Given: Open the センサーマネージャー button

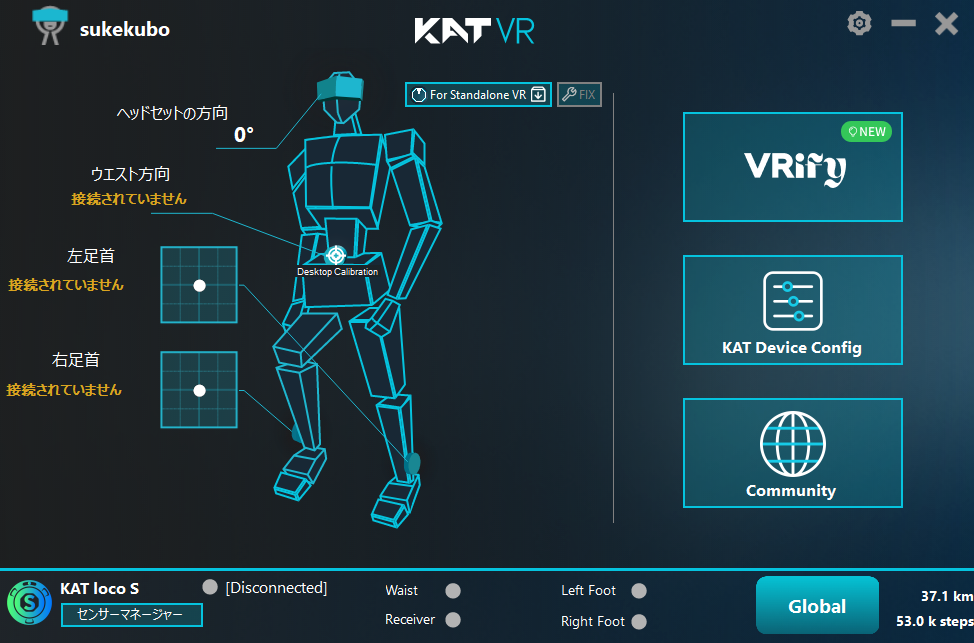Looking at the screenshot, I should point(132,614).
